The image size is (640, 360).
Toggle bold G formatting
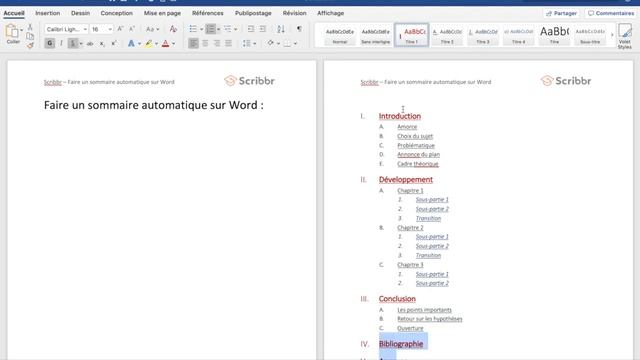click(49, 43)
